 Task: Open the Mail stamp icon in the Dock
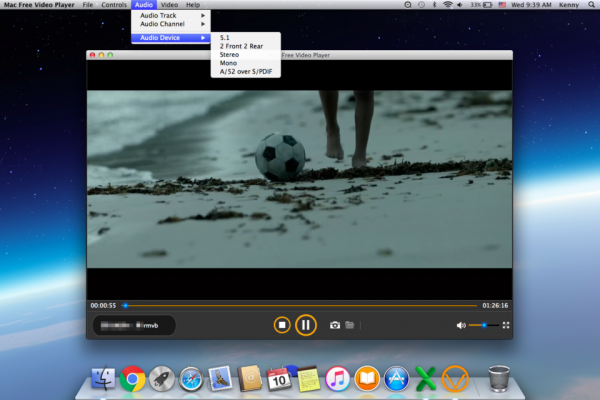click(220, 378)
